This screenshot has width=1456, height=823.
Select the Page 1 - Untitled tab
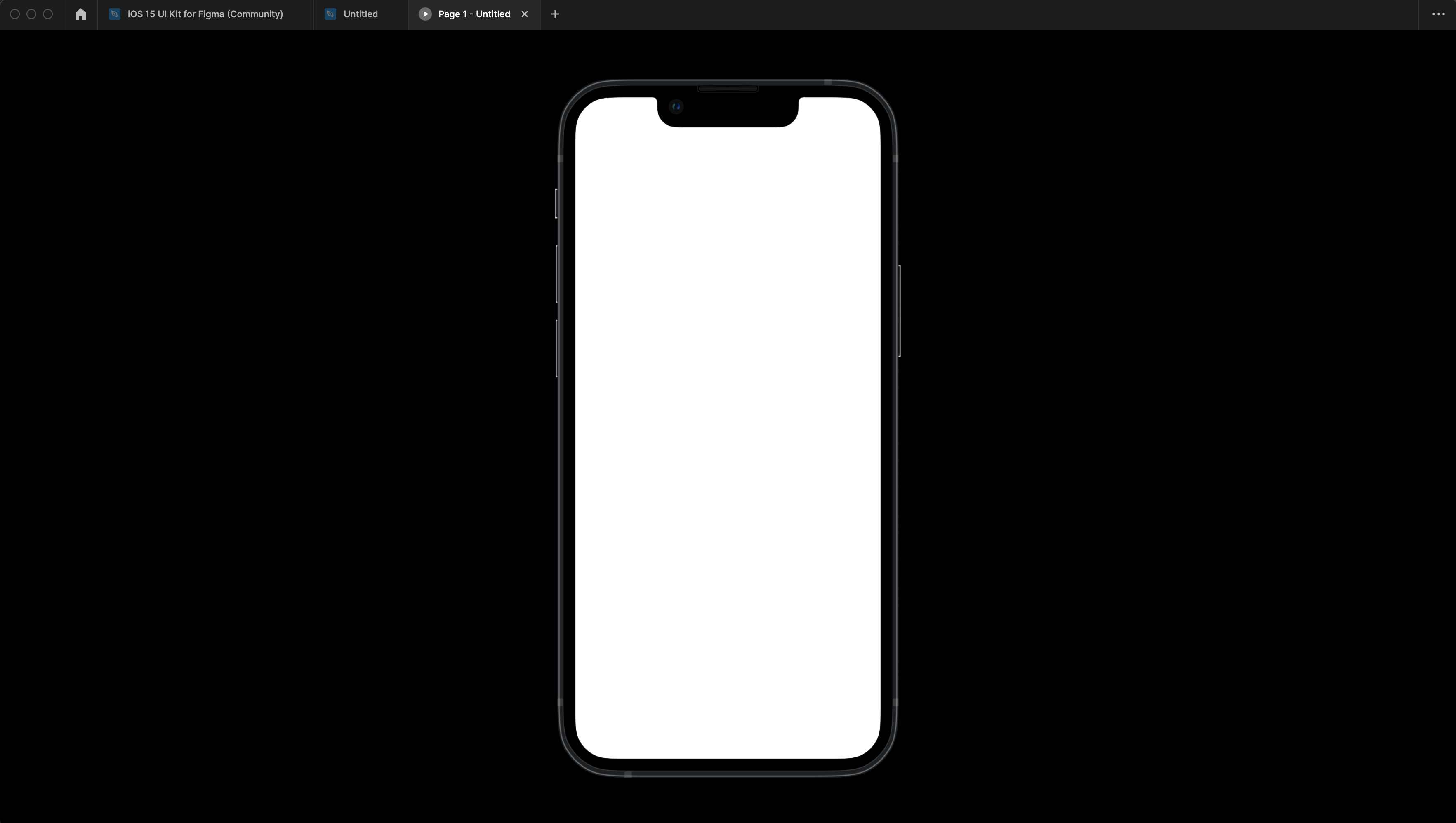tap(474, 14)
